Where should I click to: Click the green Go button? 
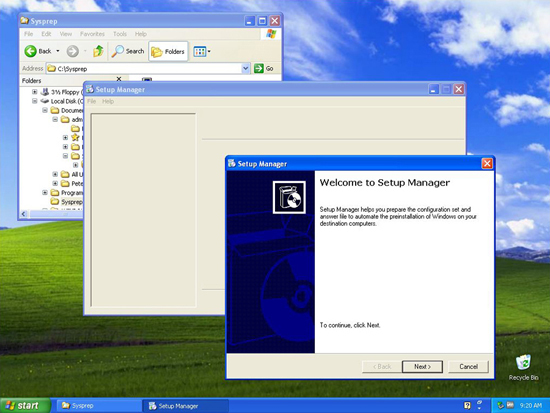[x=264, y=68]
